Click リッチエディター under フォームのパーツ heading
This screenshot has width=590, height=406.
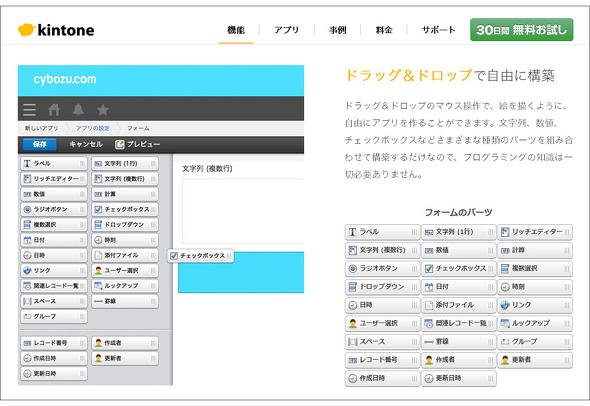click(535, 232)
